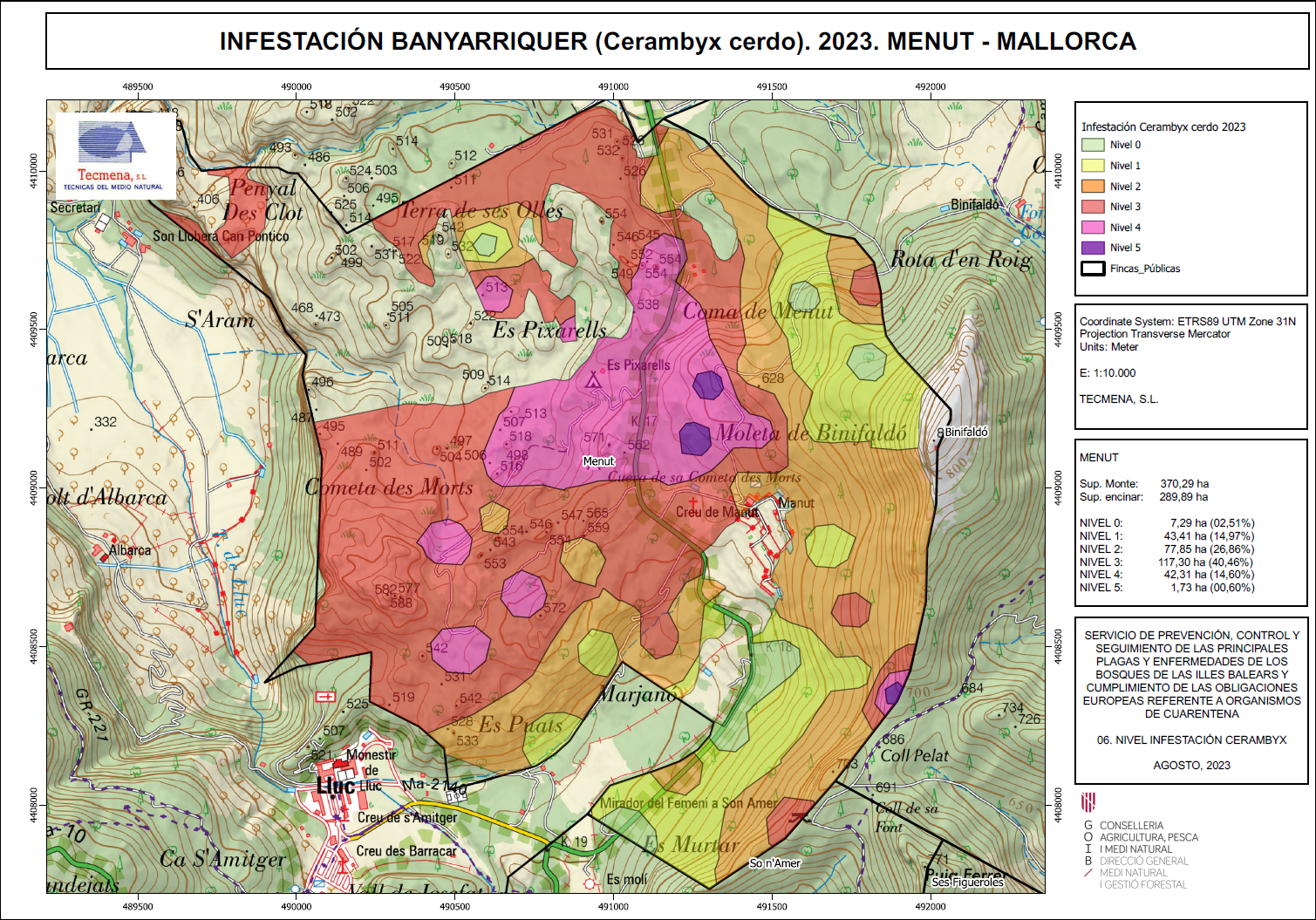The height and width of the screenshot is (920, 1316).
Task: Click the NIVEL 3 area statistic row
Action: click(x=1166, y=562)
